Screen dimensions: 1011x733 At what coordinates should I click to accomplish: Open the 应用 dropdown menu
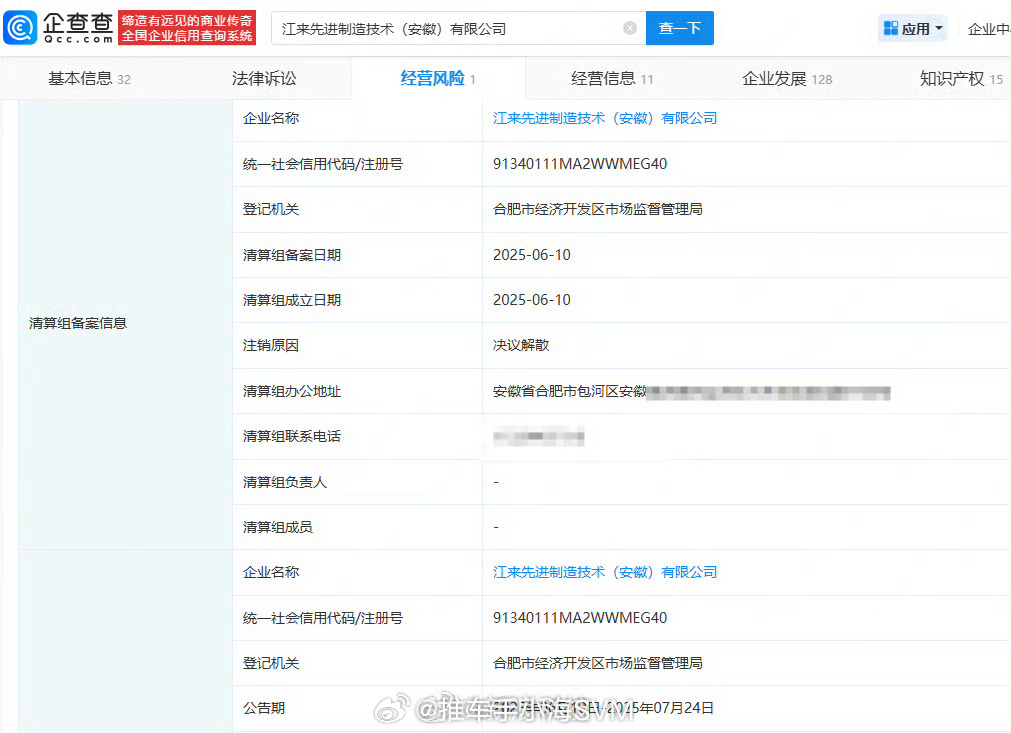click(912, 28)
